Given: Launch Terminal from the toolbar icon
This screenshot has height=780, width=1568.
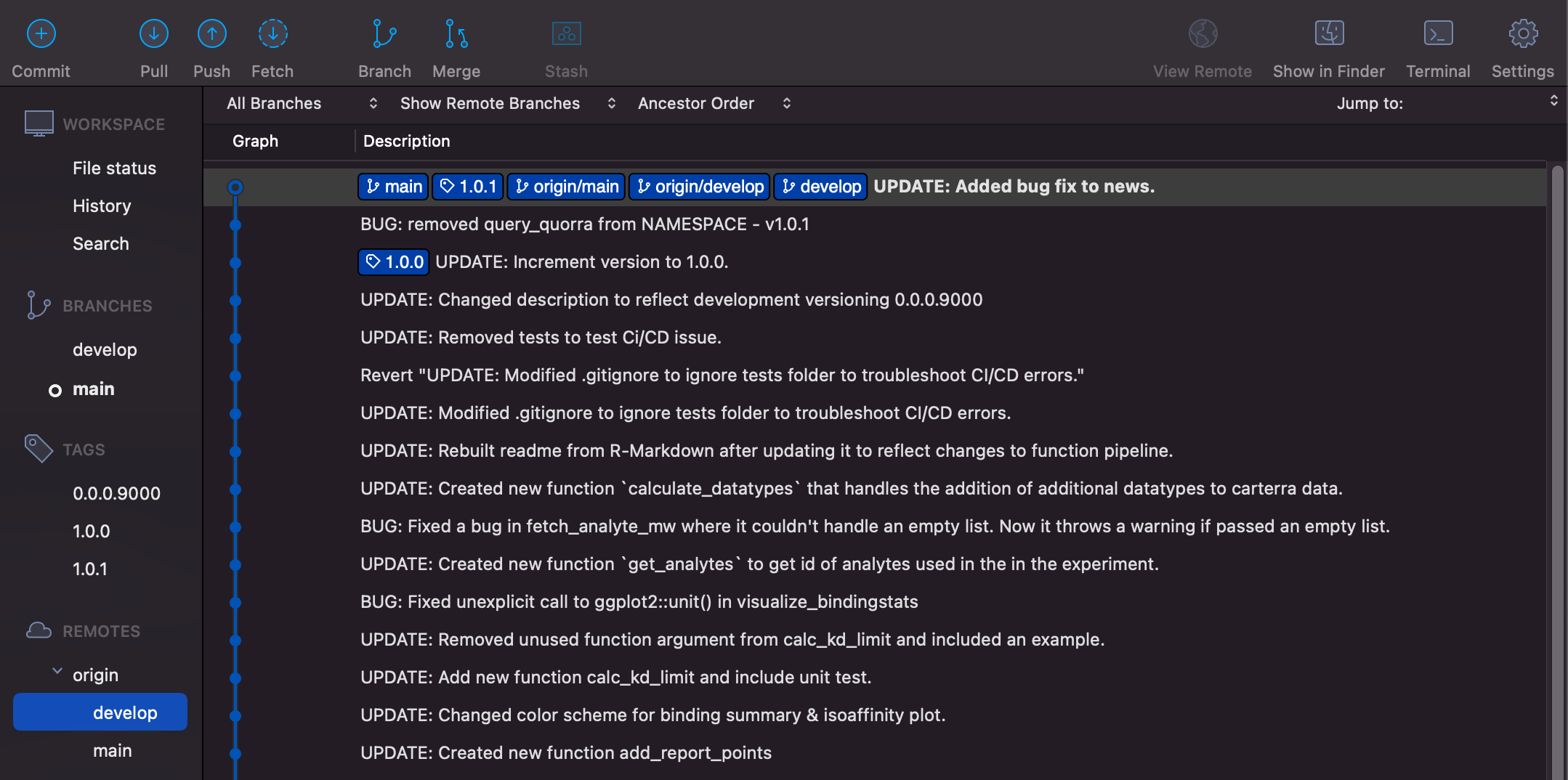Looking at the screenshot, I should pos(1439,33).
